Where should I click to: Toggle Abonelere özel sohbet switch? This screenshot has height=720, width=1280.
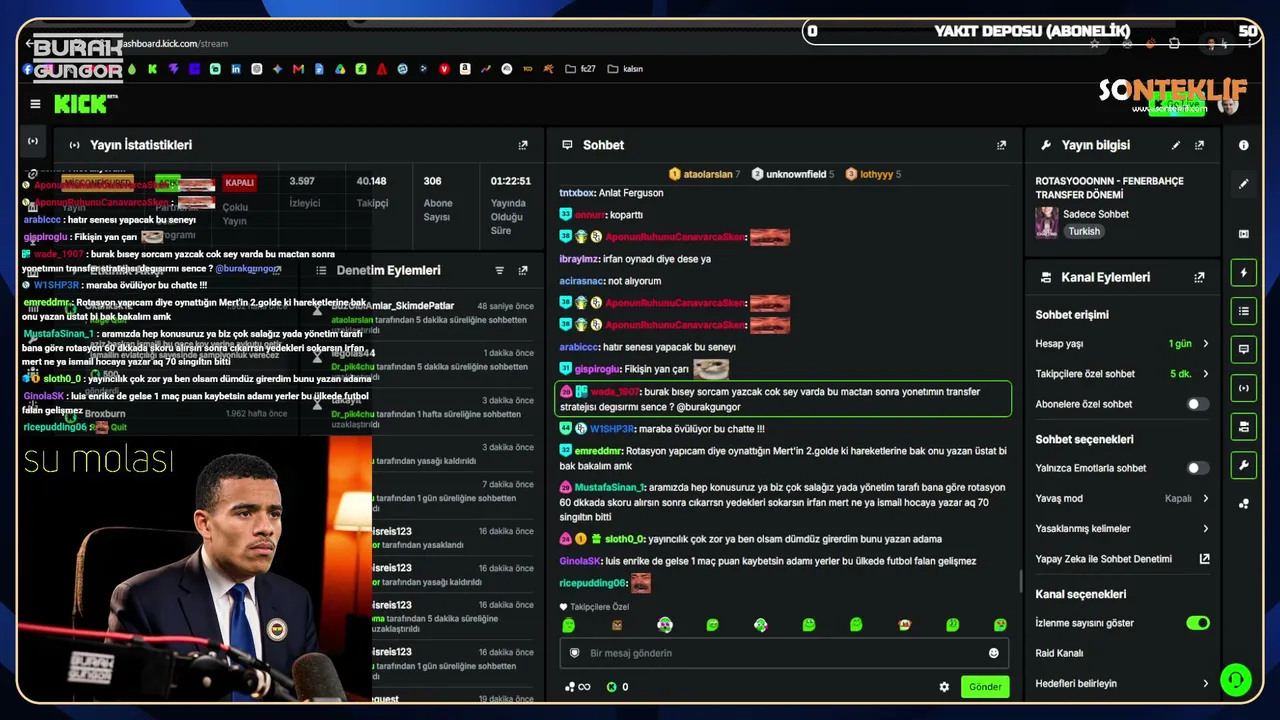coord(1197,404)
